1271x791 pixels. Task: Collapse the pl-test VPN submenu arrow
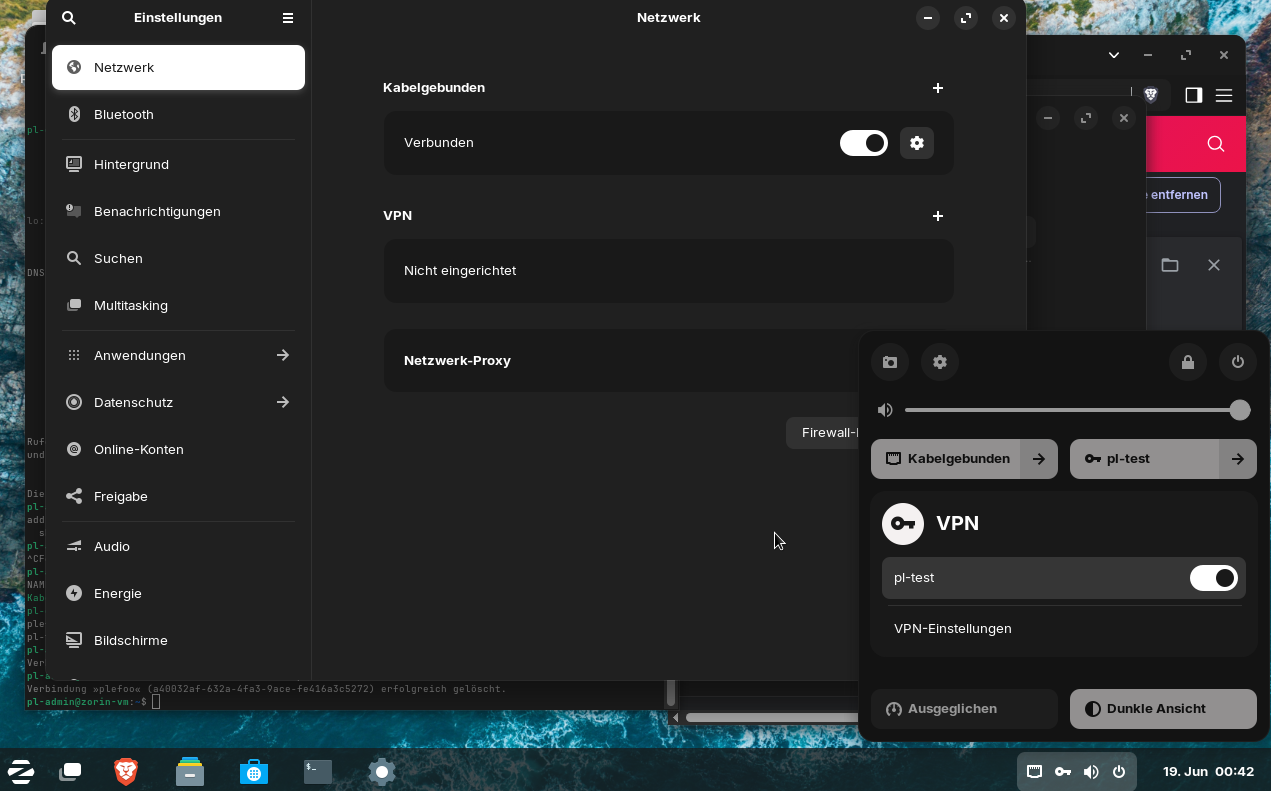pyautogui.click(x=1238, y=459)
